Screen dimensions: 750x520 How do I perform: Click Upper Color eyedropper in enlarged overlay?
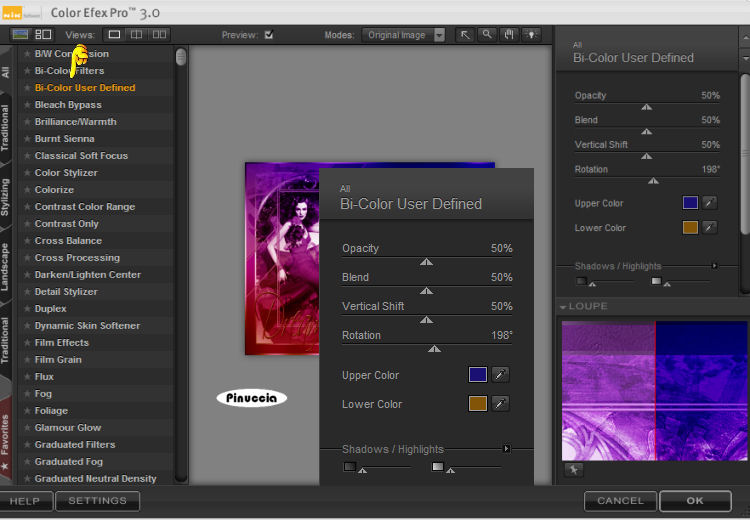[500, 375]
